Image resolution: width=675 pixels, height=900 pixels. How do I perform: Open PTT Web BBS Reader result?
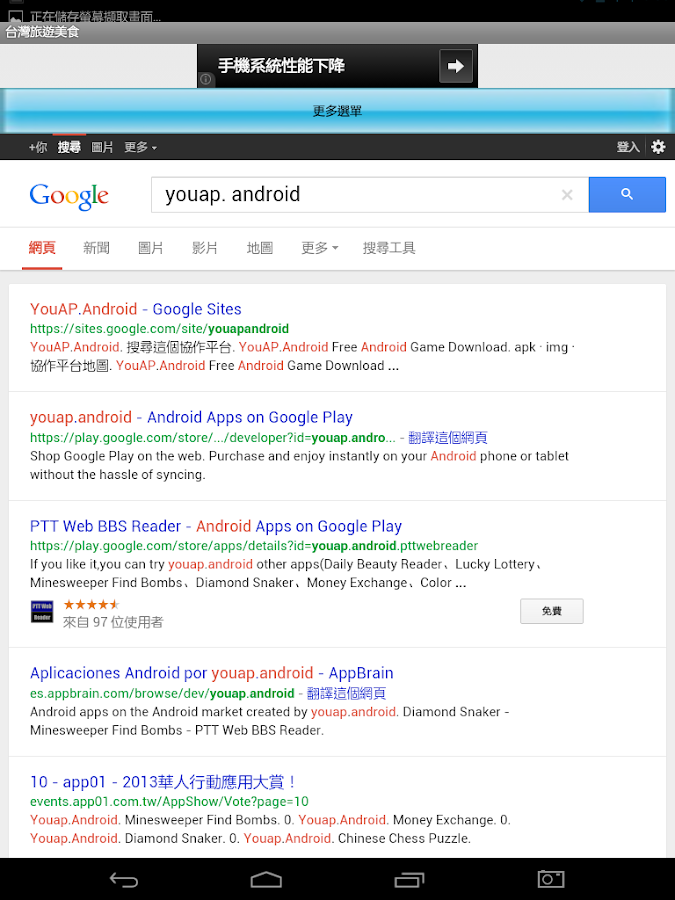click(216, 526)
